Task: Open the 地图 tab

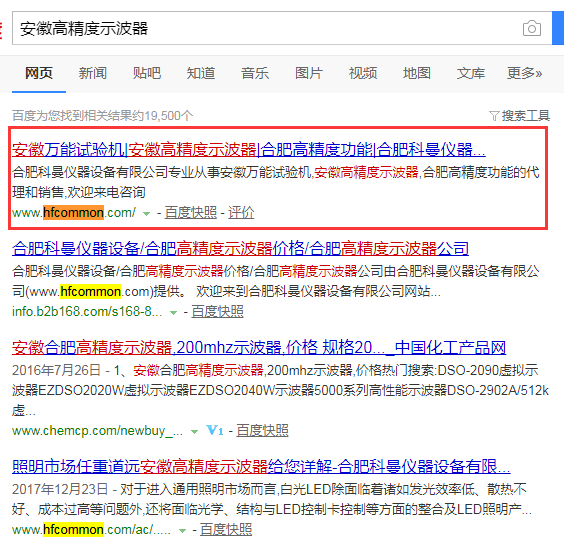Action: pos(417,73)
